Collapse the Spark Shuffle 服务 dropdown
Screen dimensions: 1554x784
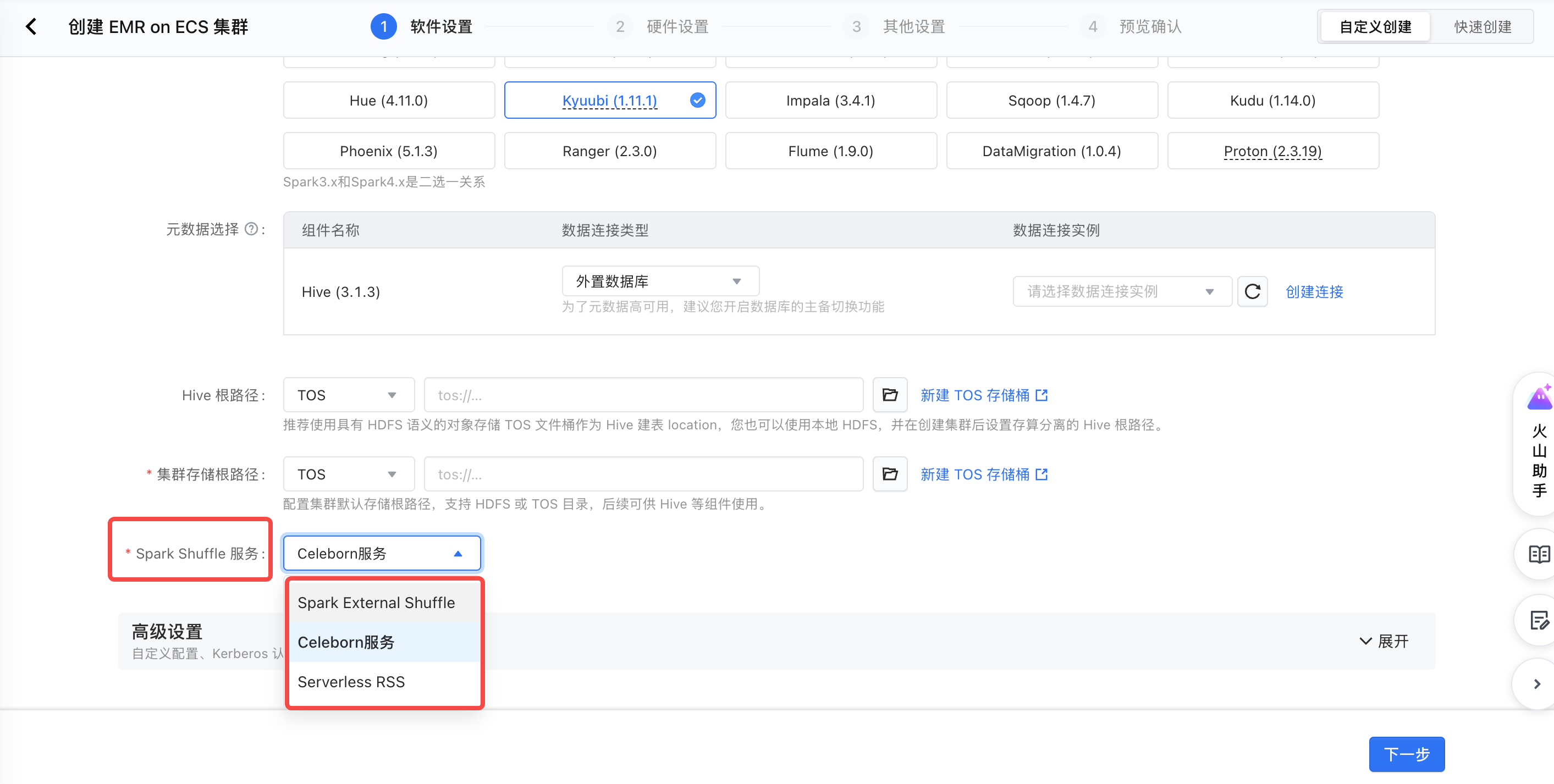pyautogui.click(x=382, y=553)
